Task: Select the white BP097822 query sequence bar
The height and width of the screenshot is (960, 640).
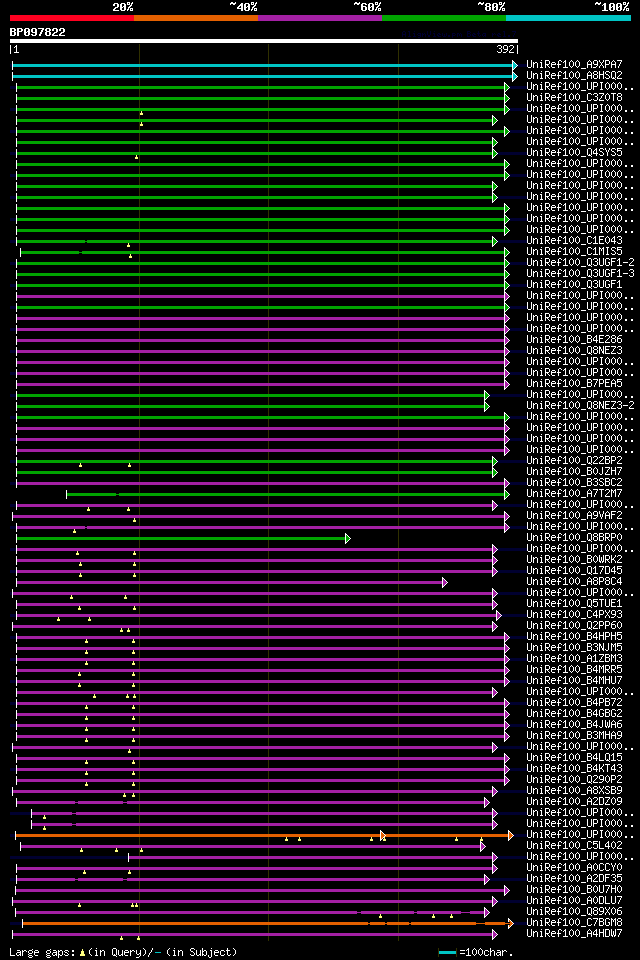Action: [x=264, y=41]
